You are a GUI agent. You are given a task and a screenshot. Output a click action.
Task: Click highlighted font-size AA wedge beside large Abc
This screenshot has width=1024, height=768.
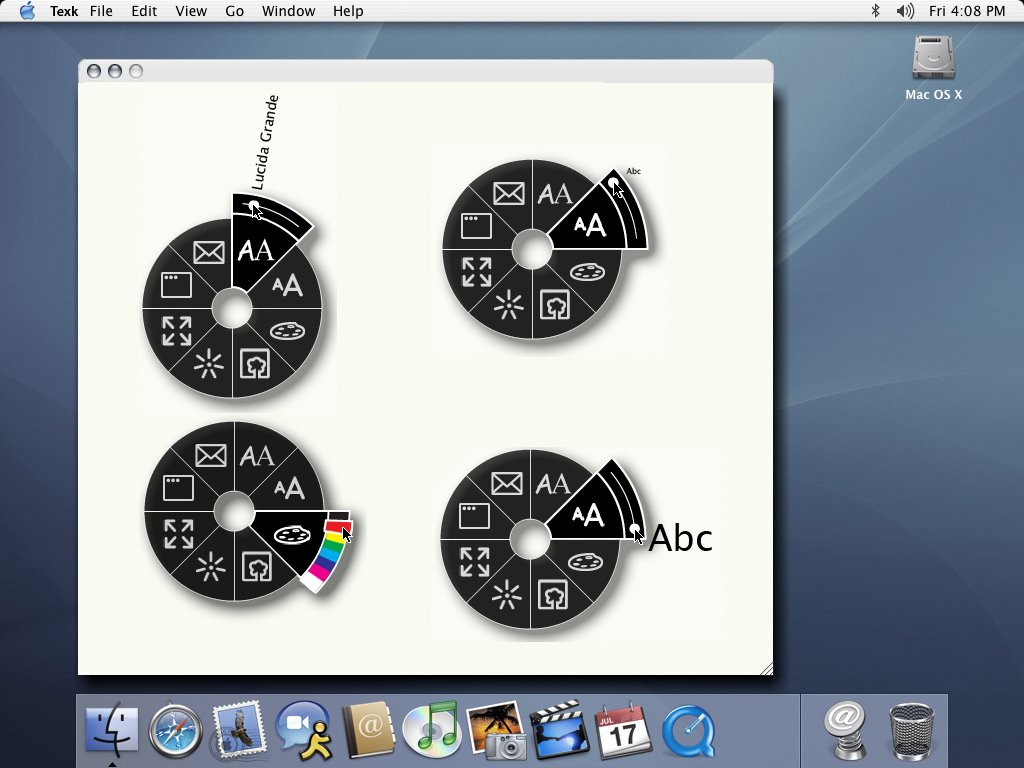click(x=589, y=515)
